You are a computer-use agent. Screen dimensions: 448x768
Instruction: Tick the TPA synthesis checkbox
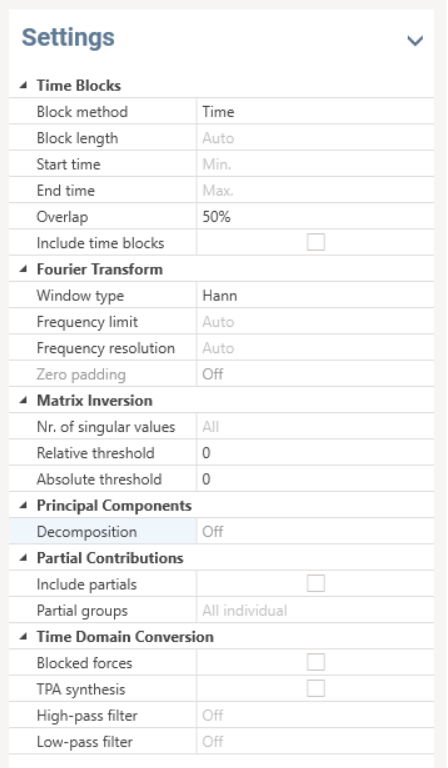[x=315, y=689]
